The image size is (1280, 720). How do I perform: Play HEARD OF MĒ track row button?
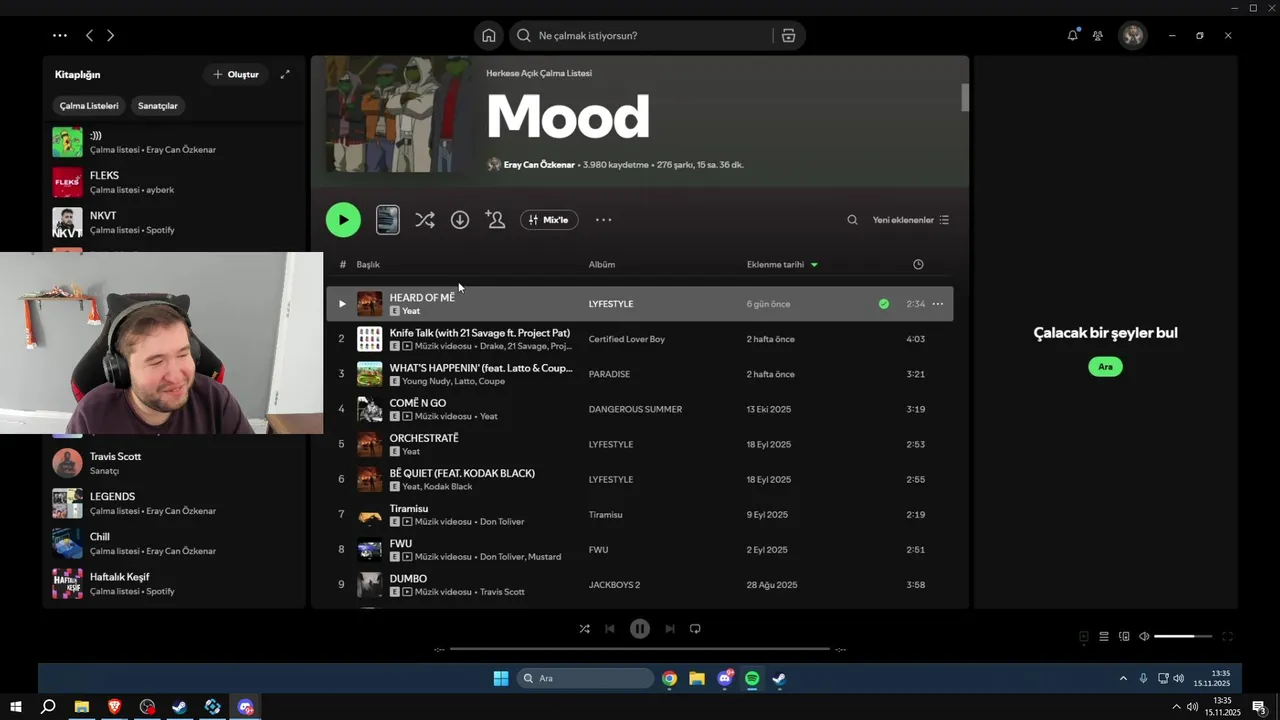[342, 304]
